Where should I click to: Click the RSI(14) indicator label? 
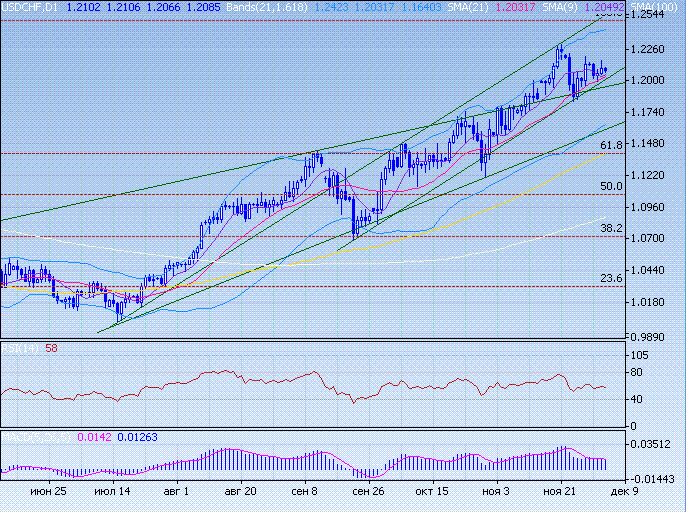19,348
